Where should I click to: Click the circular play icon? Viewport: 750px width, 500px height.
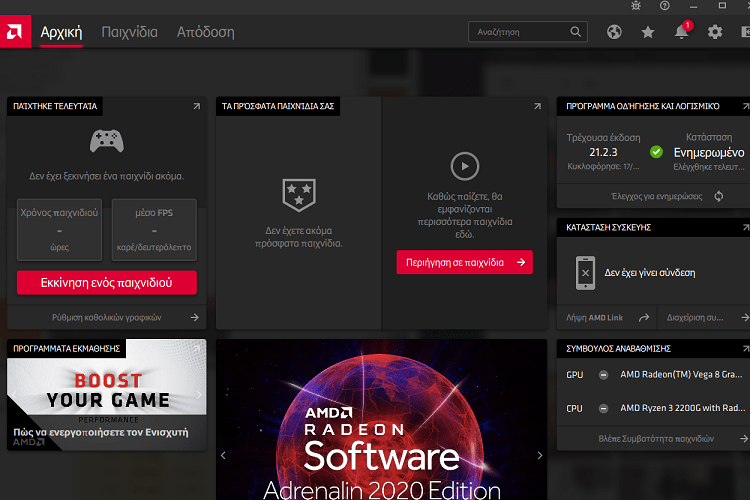pyautogui.click(x=464, y=166)
